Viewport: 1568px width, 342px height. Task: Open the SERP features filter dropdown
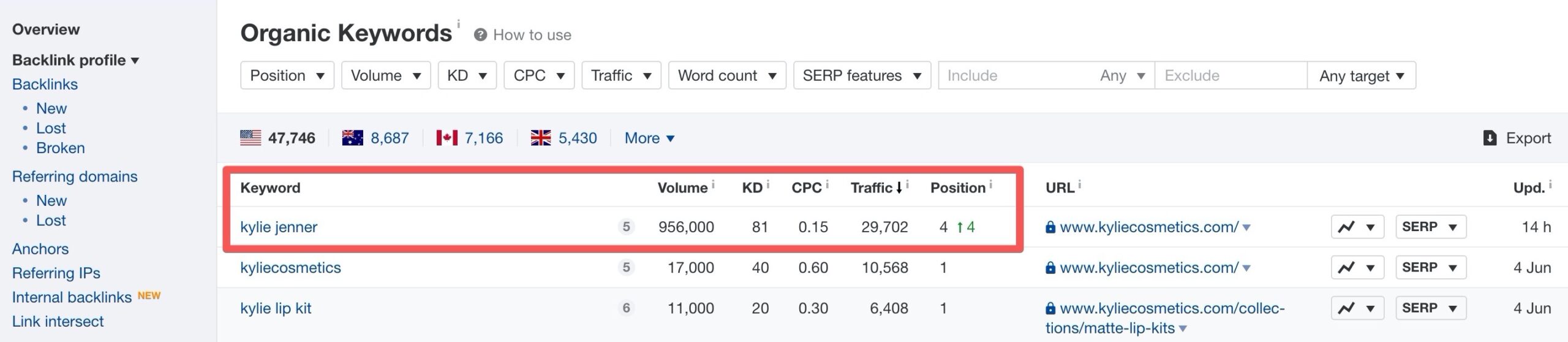[x=862, y=75]
